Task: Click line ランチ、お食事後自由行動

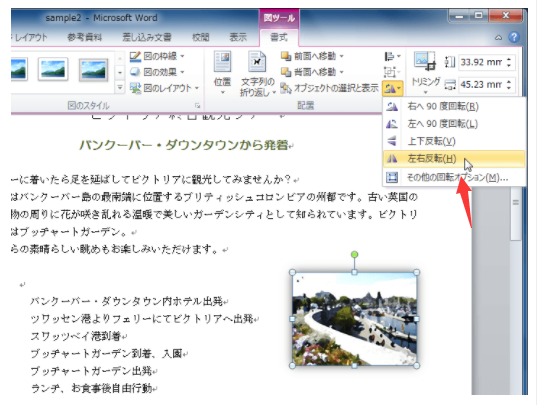Action: pyautogui.click(x=91, y=388)
